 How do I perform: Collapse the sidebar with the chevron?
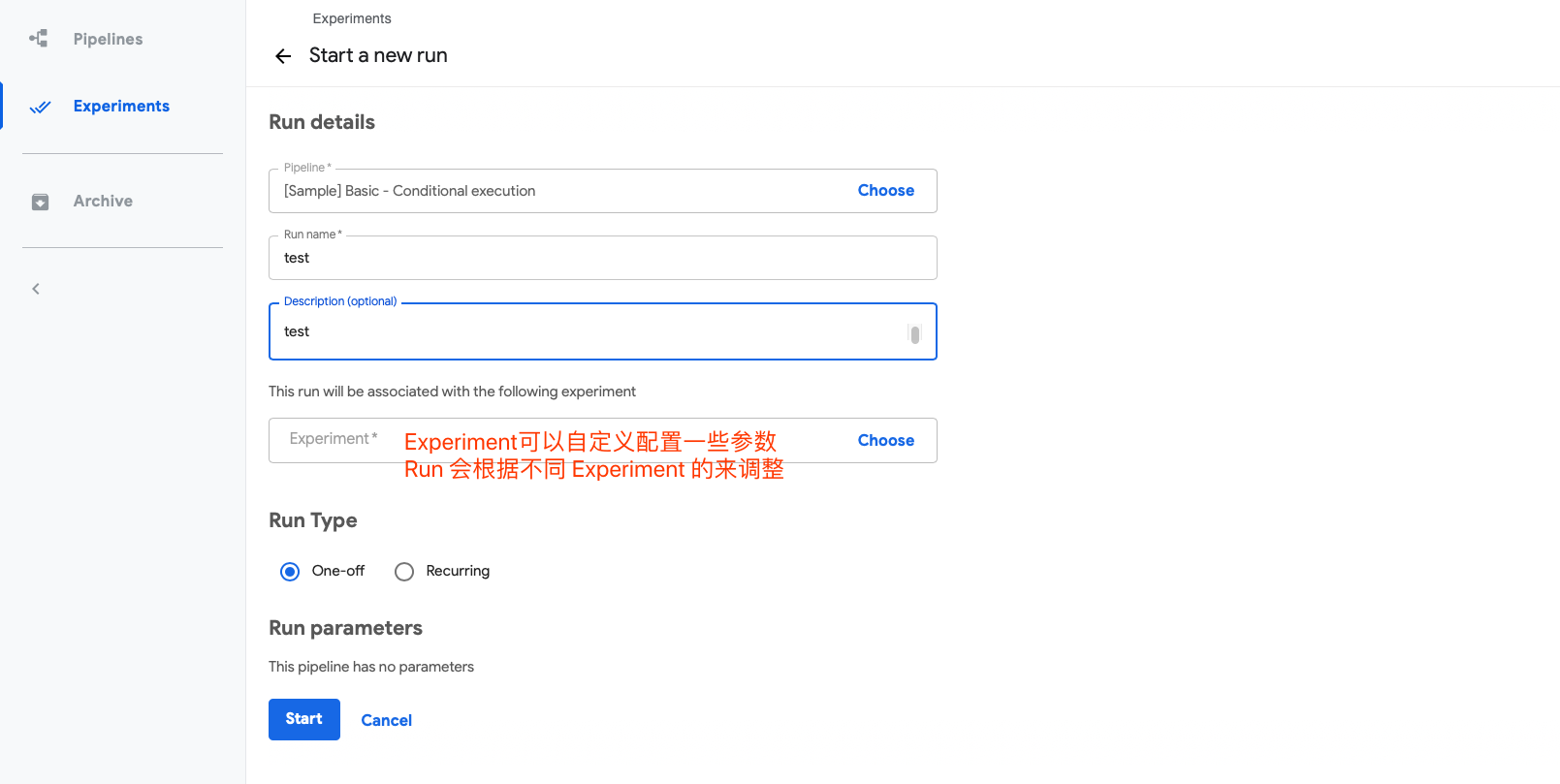pyautogui.click(x=36, y=289)
